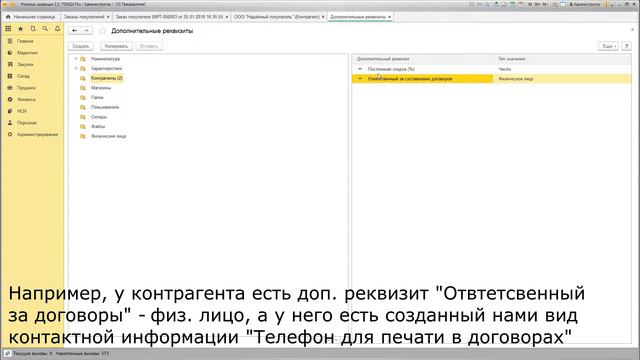The image size is (640, 360).
Task: Click status bar performance icon
Action: (7, 353)
